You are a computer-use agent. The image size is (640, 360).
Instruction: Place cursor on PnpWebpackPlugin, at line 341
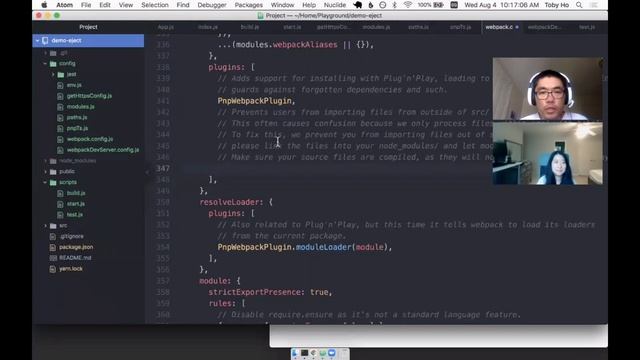tap(255, 101)
